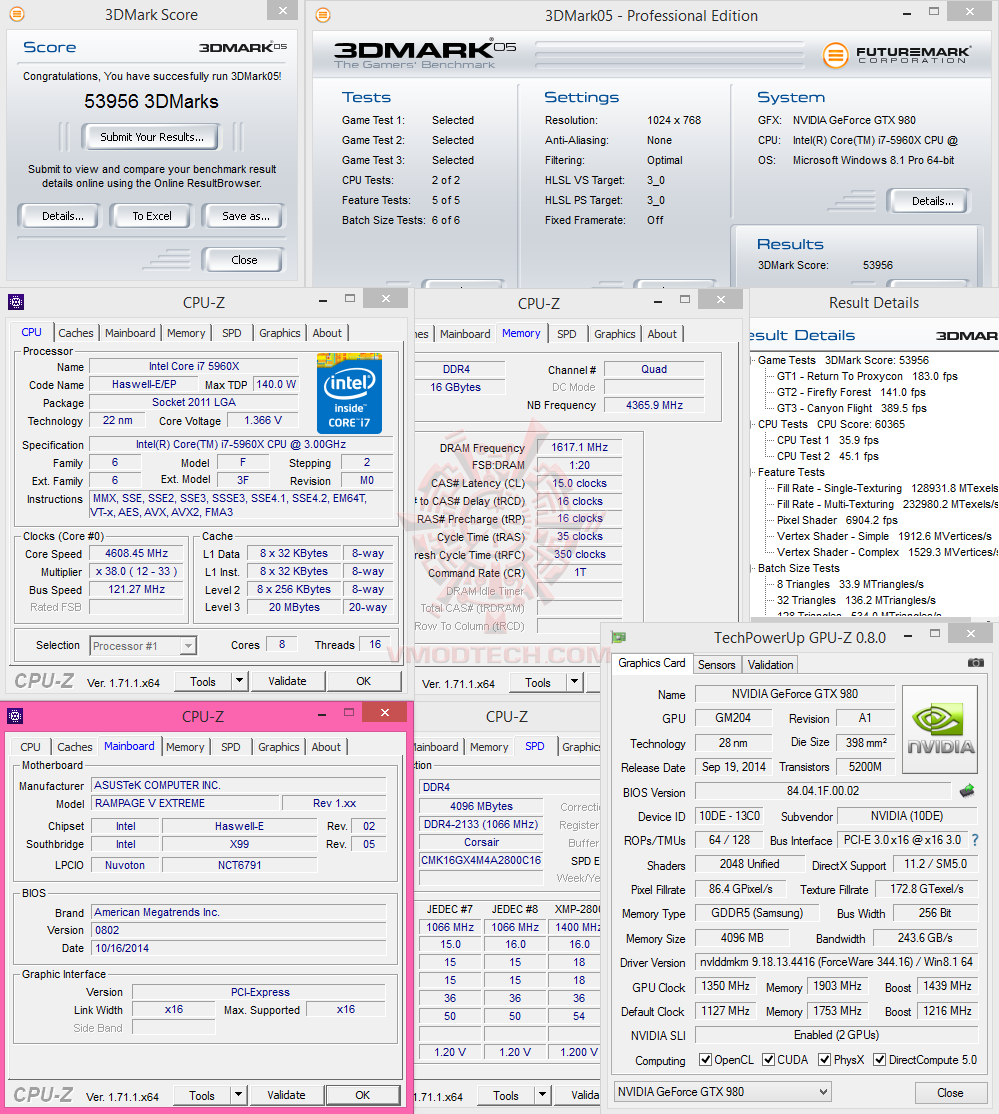Viewport: 999px width, 1114px height.
Task: Collapse the Feature Tests tree node
Action: coord(752,472)
